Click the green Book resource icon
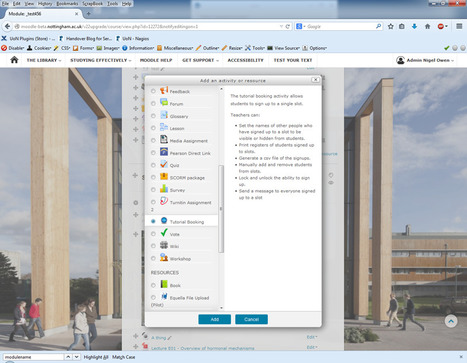Viewport: 467px width, 363px height. tap(164, 284)
